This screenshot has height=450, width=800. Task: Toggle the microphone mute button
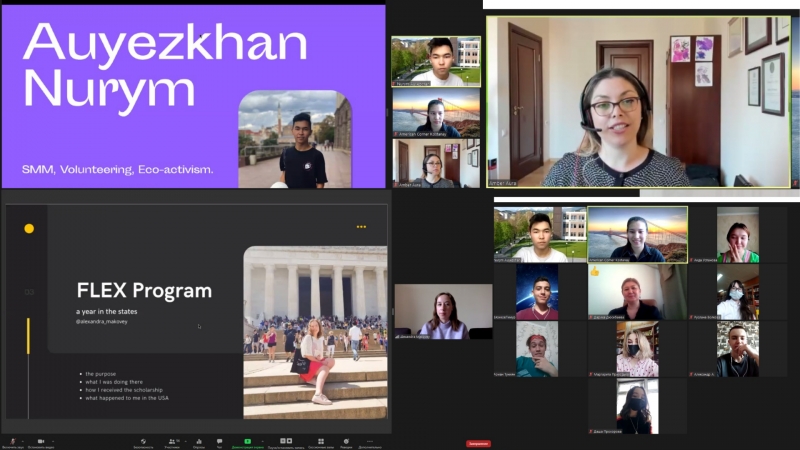(13, 440)
